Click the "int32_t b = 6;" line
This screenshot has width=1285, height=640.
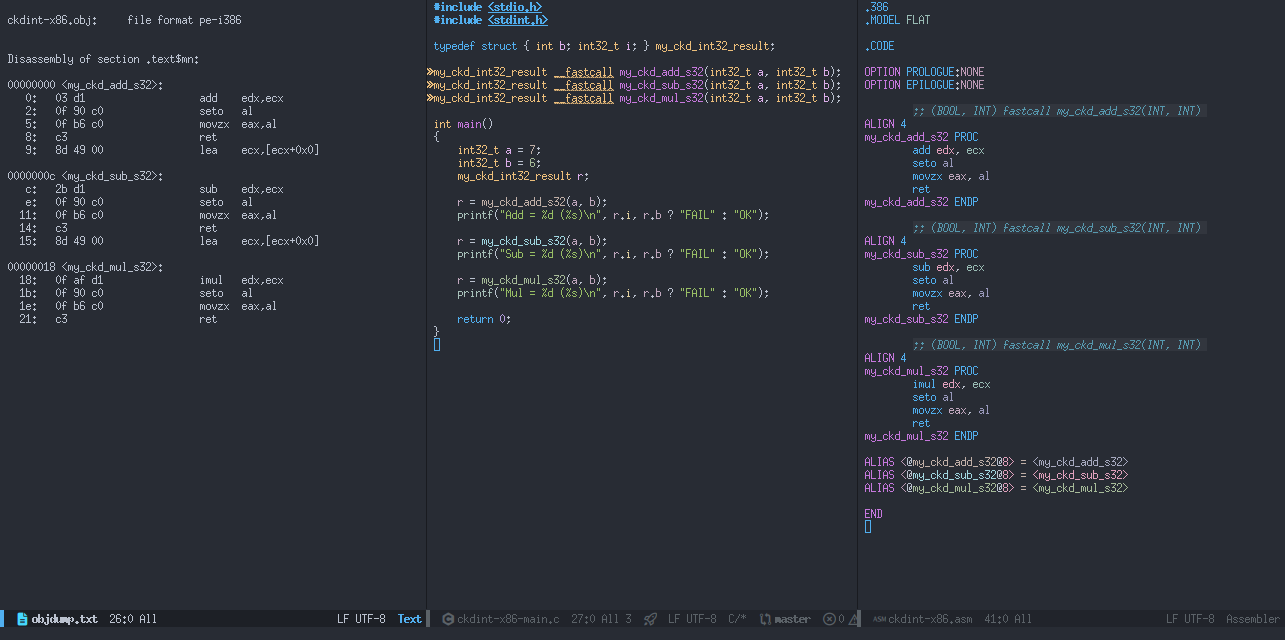pyautogui.click(x=499, y=163)
